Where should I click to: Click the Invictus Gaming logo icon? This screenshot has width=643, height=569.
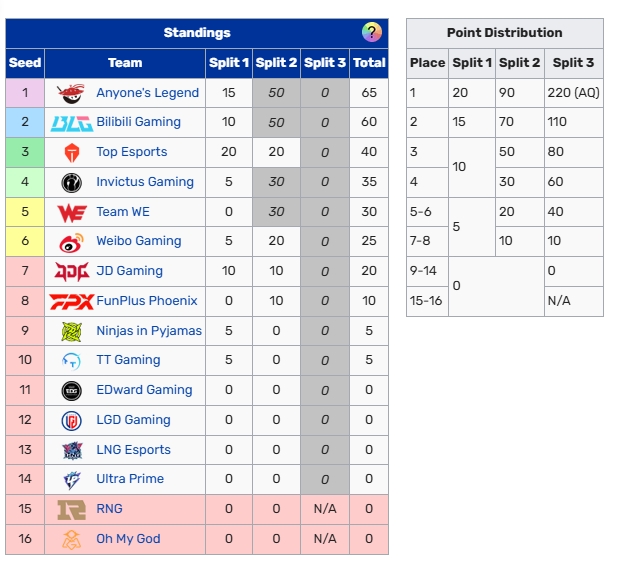(72, 182)
